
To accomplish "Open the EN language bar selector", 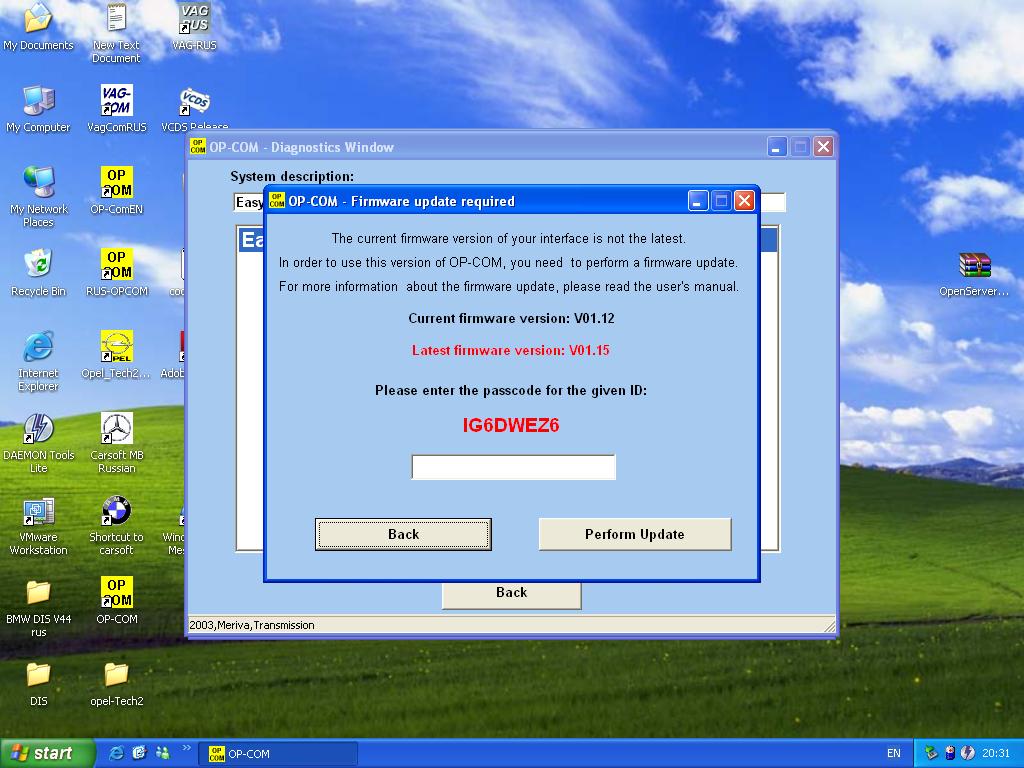I will coord(893,754).
